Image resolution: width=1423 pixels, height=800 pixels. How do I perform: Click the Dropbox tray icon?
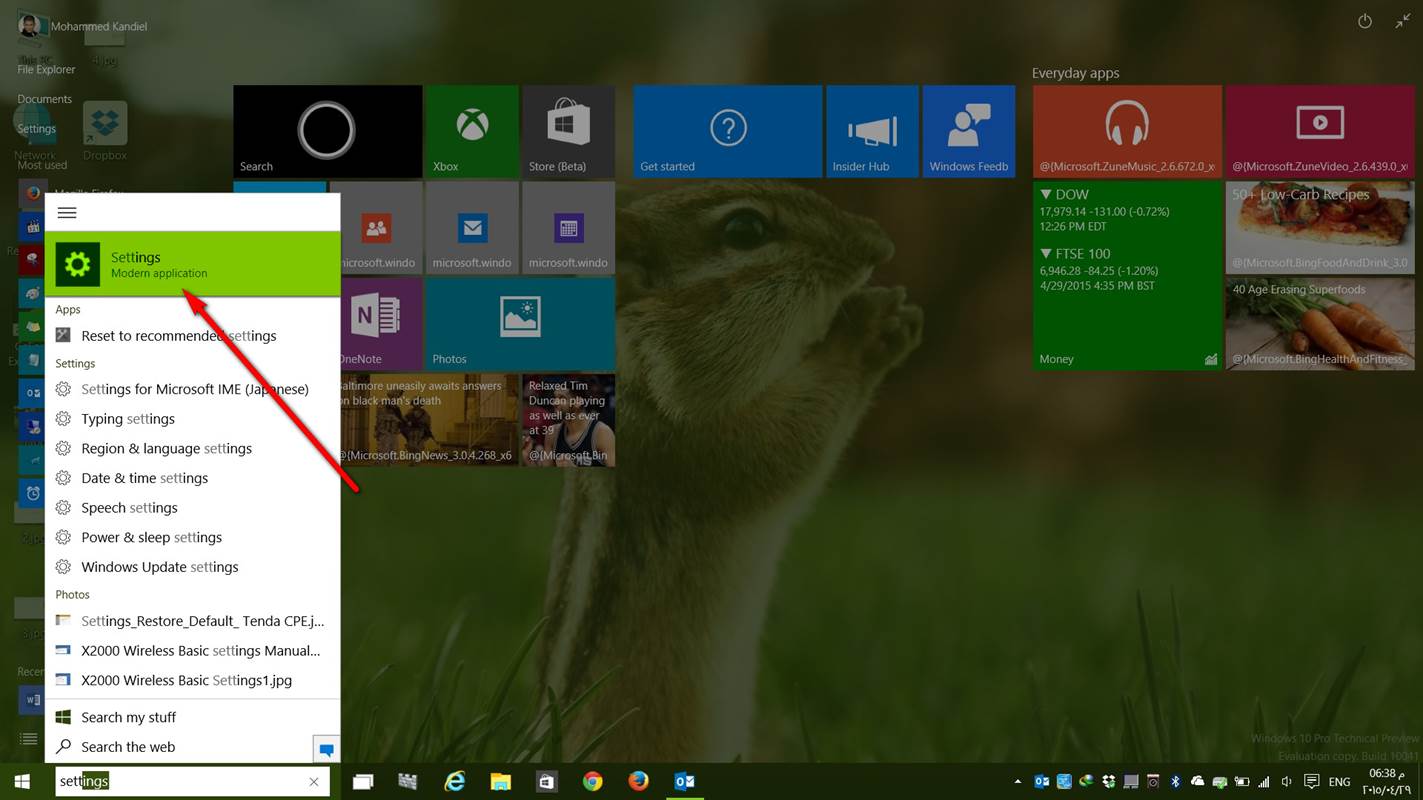click(x=1108, y=782)
